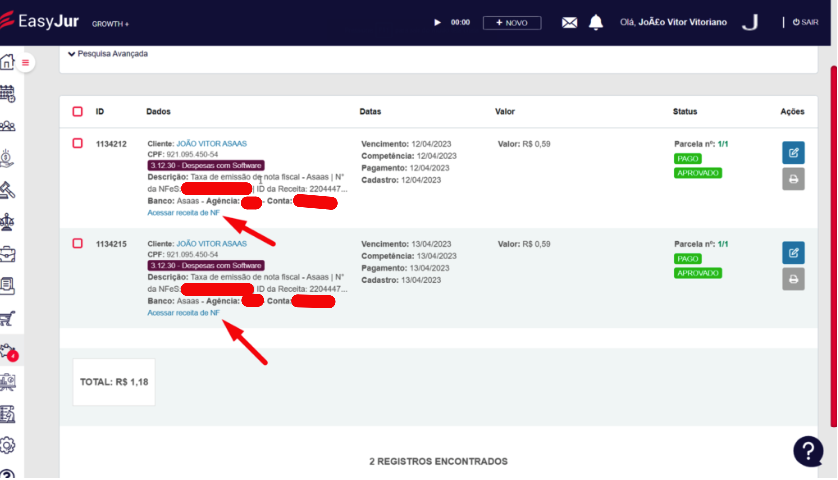
Task: Open the hand with coin sidebar icon
Action: 7,158
